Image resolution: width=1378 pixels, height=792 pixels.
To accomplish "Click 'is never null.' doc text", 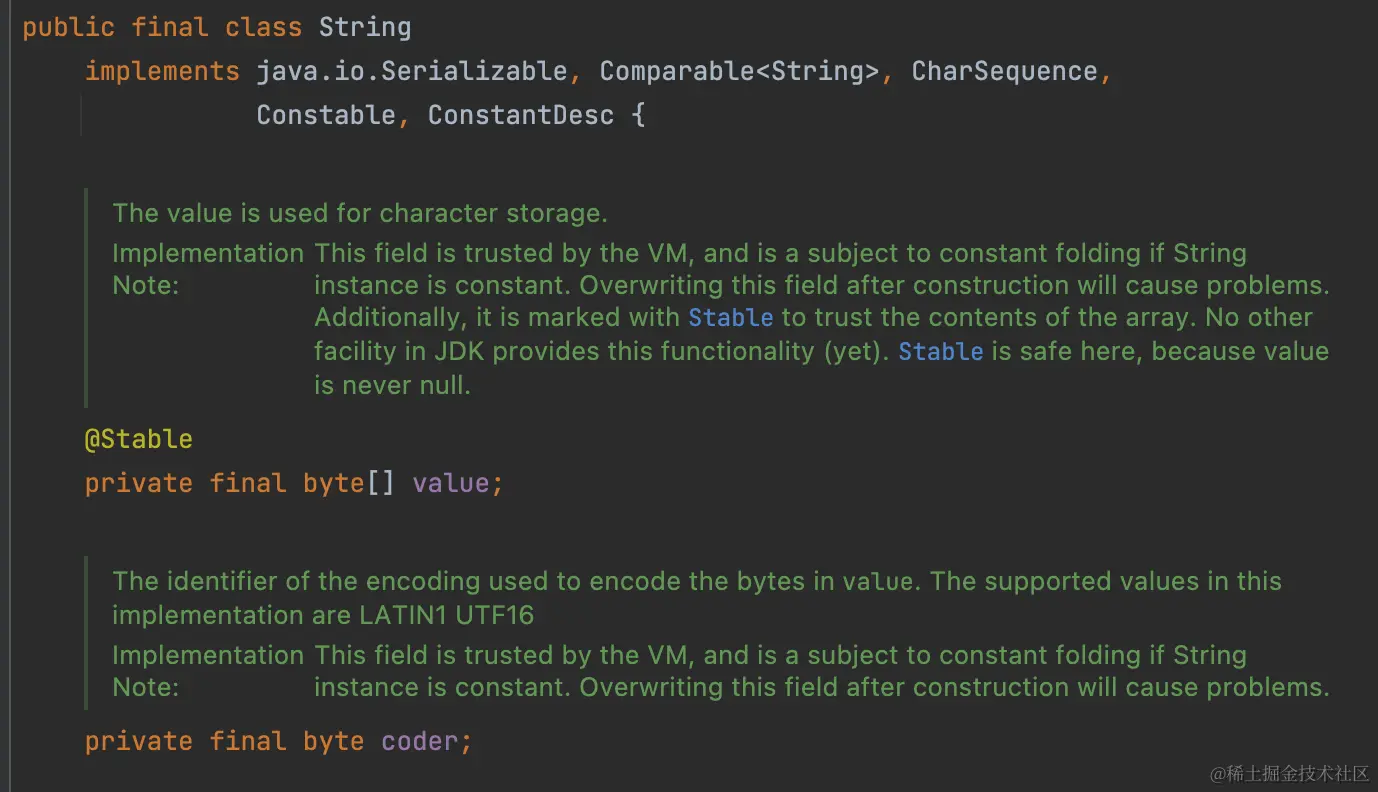I will [392, 385].
